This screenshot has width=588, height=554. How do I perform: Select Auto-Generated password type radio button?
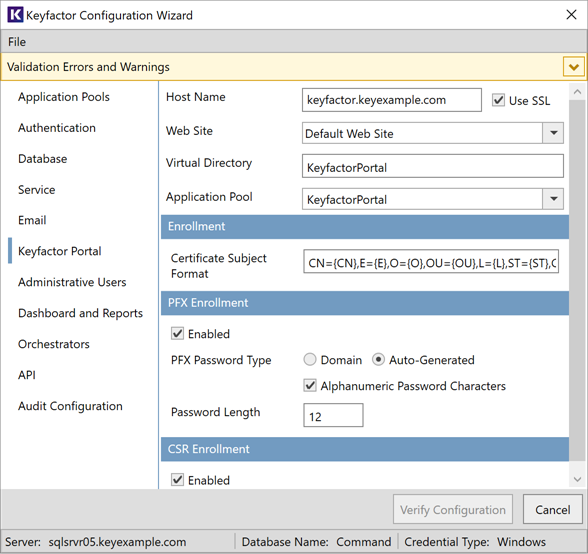coord(378,360)
